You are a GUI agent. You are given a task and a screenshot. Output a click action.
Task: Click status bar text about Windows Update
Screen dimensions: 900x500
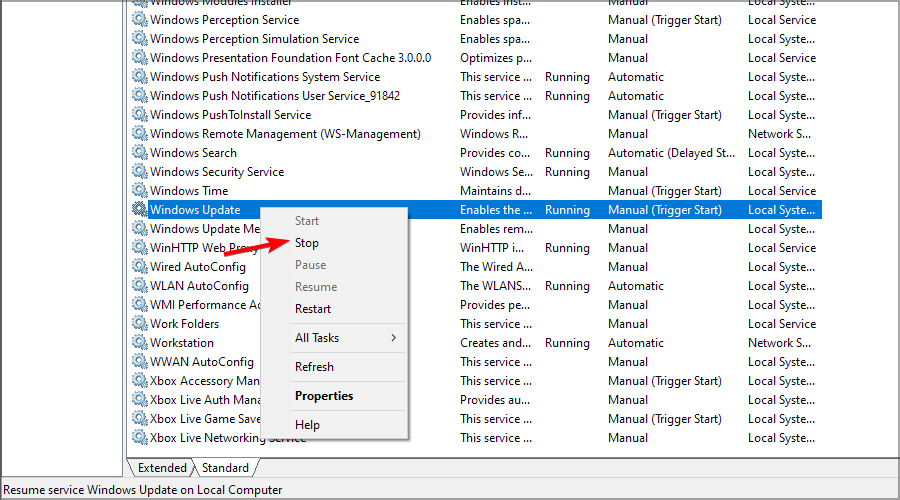(x=142, y=490)
